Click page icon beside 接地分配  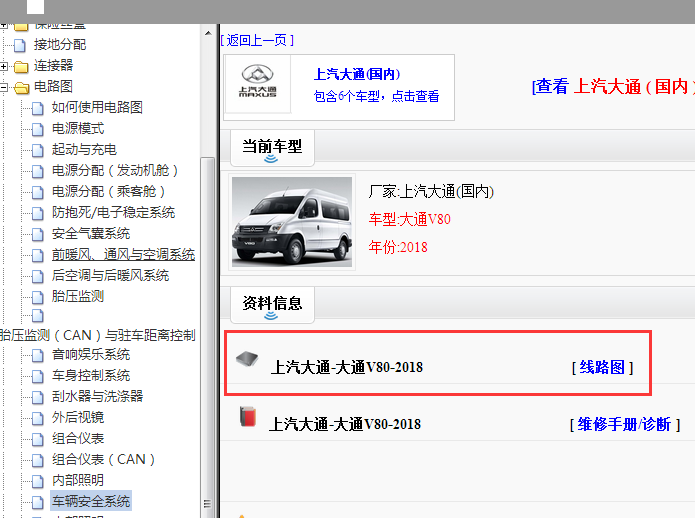[x=20, y=45]
